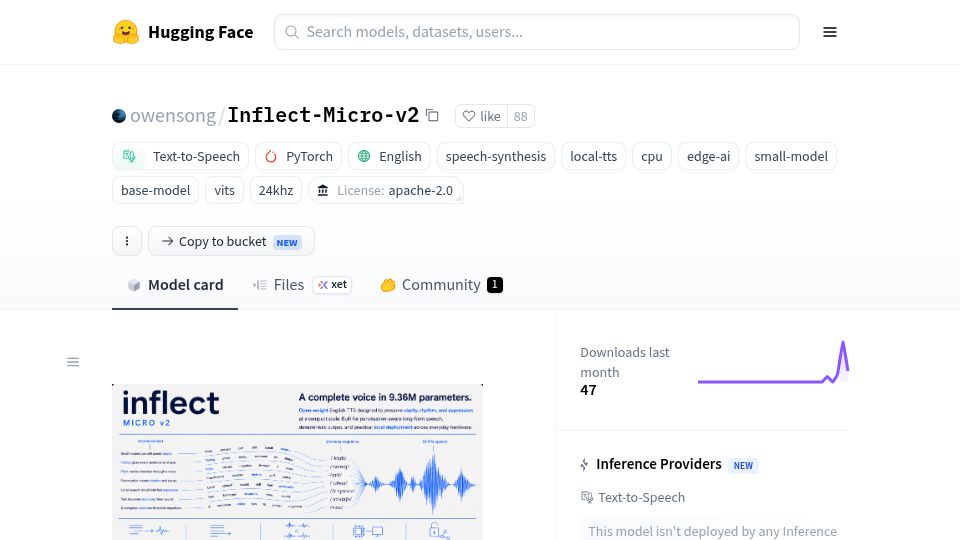Open the edge-ai tag
Viewport: 960px width, 540px height.
(x=708, y=156)
